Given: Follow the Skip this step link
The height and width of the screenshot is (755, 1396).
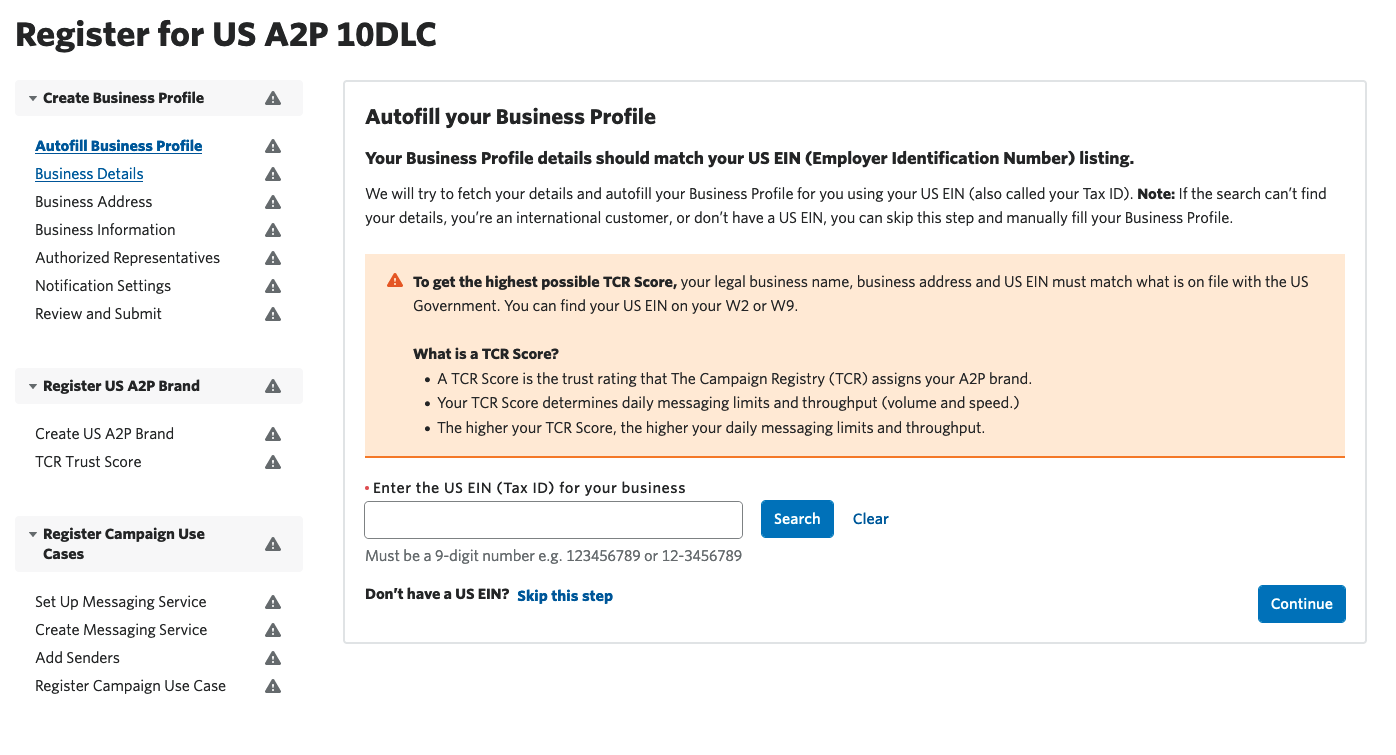Looking at the screenshot, I should (565, 596).
